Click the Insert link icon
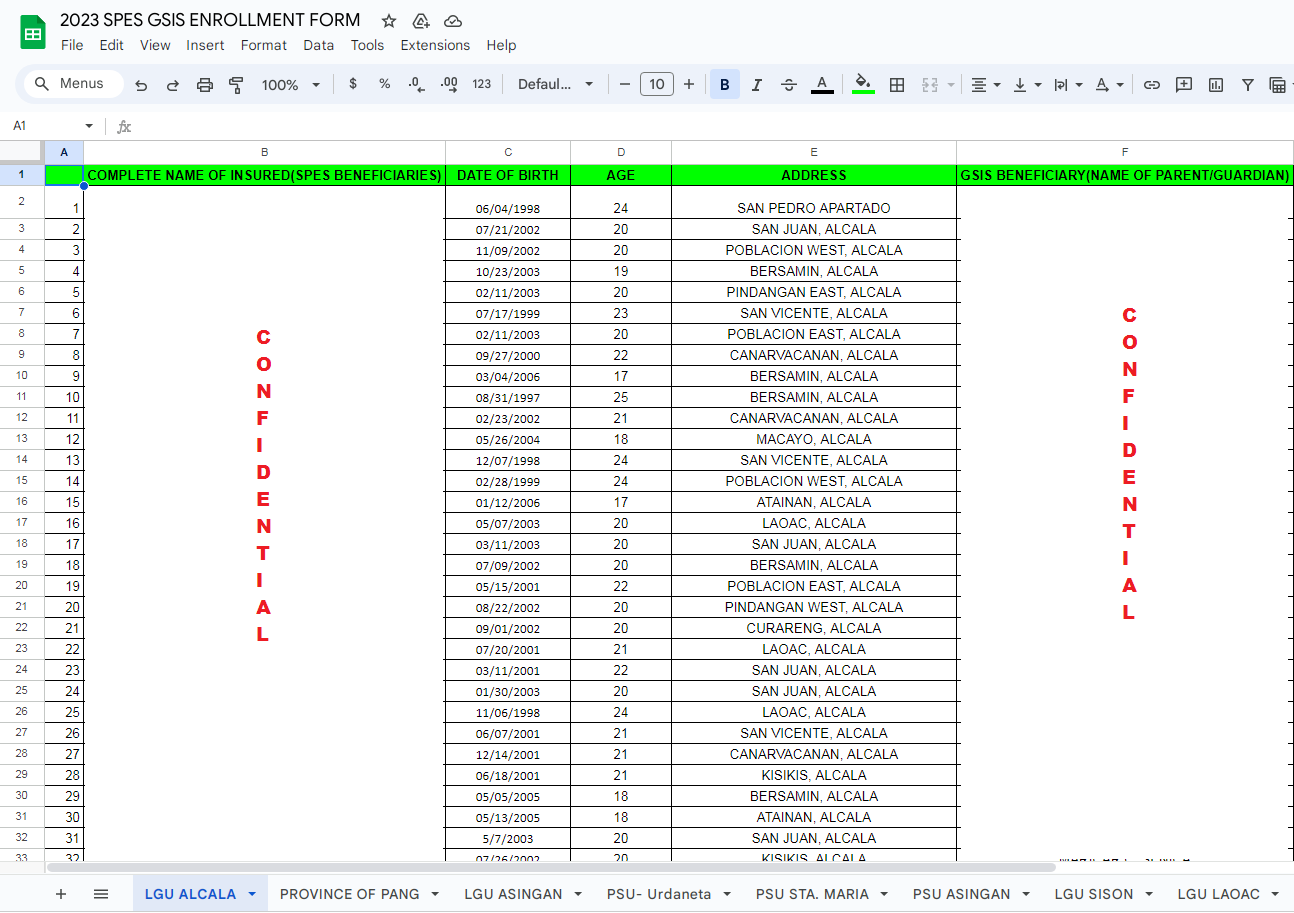Image resolution: width=1294 pixels, height=913 pixels. (x=1152, y=85)
